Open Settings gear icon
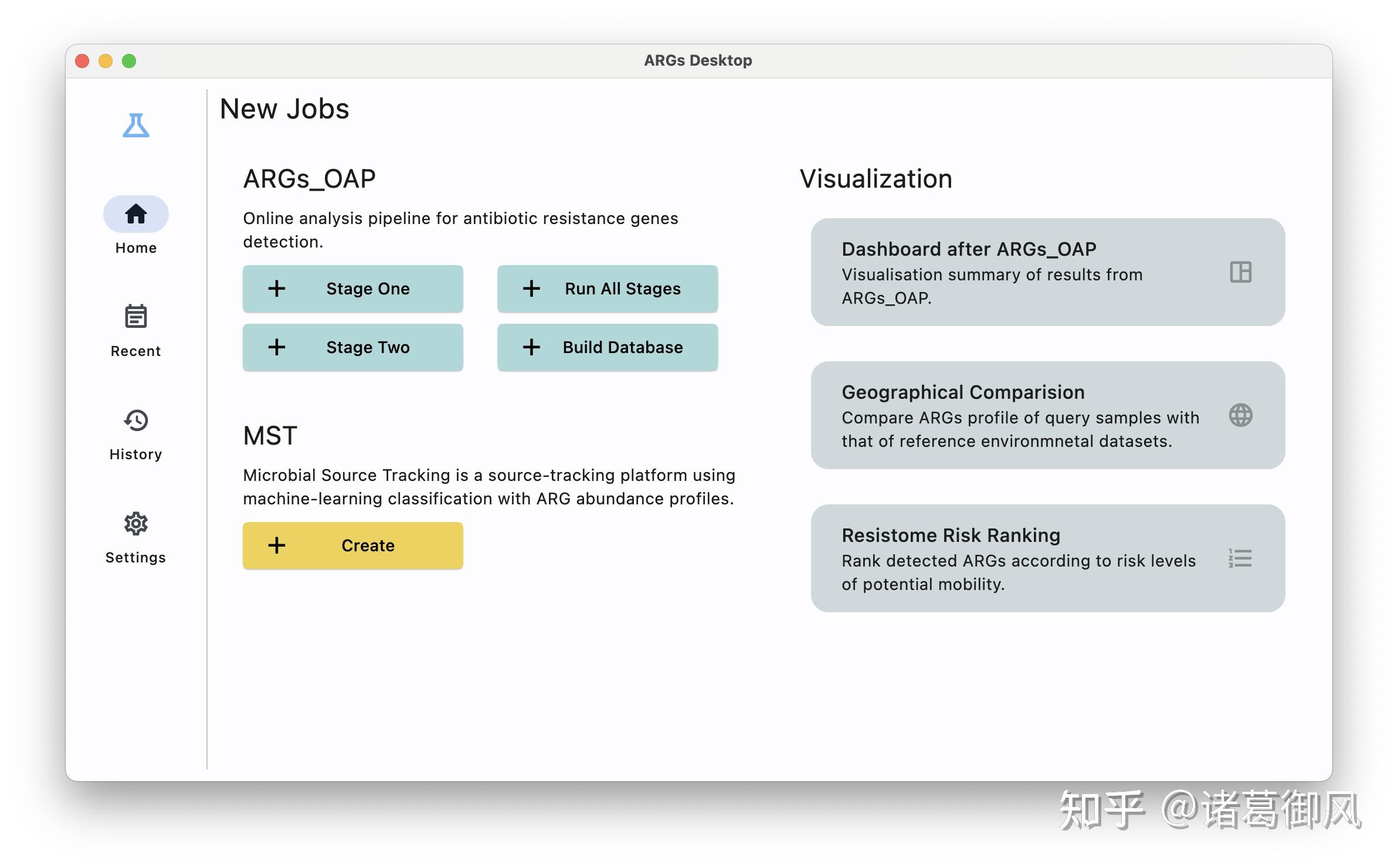The width and height of the screenshot is (1398, 868). coord(135,523)
